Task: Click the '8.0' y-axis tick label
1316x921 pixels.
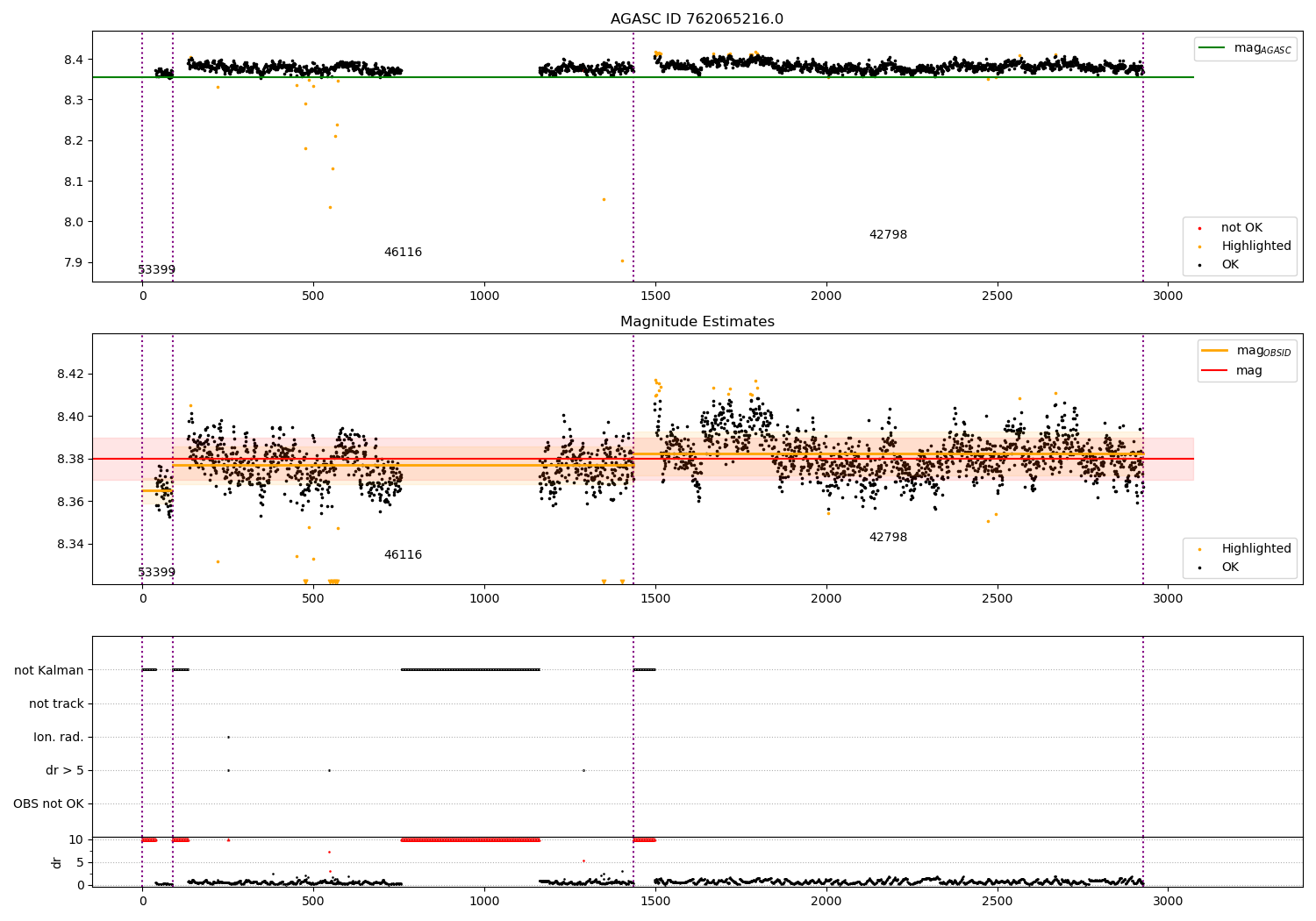Action: 74,222
